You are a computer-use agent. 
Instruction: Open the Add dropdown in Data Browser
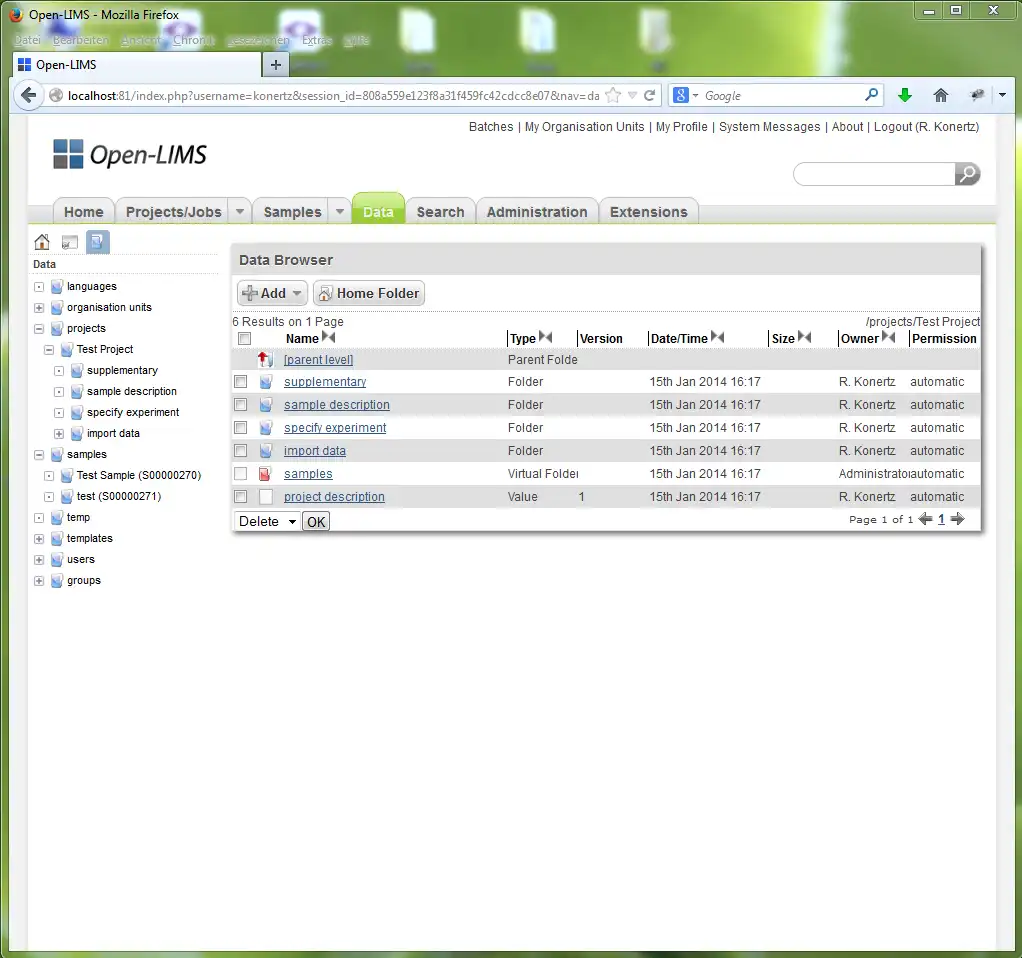pyautogui.click(x=272, y=293)
